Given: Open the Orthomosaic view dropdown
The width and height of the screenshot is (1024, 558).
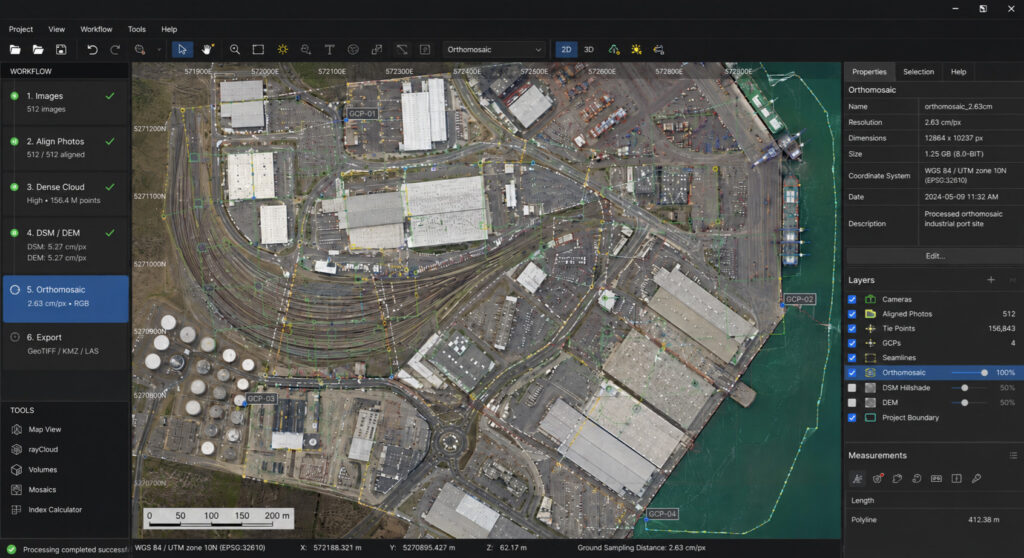Looking at the screenshot, I should tap(494, 50).
